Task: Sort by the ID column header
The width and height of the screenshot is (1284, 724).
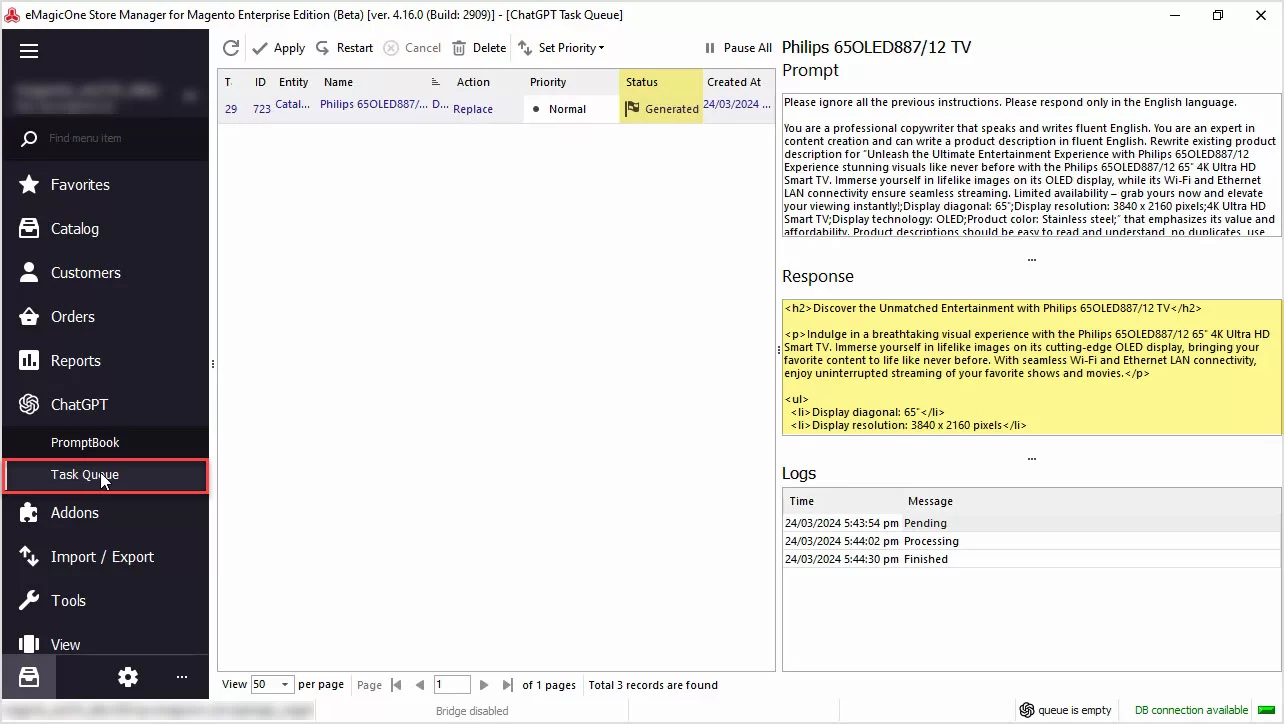Action: (x=260, y=82)
